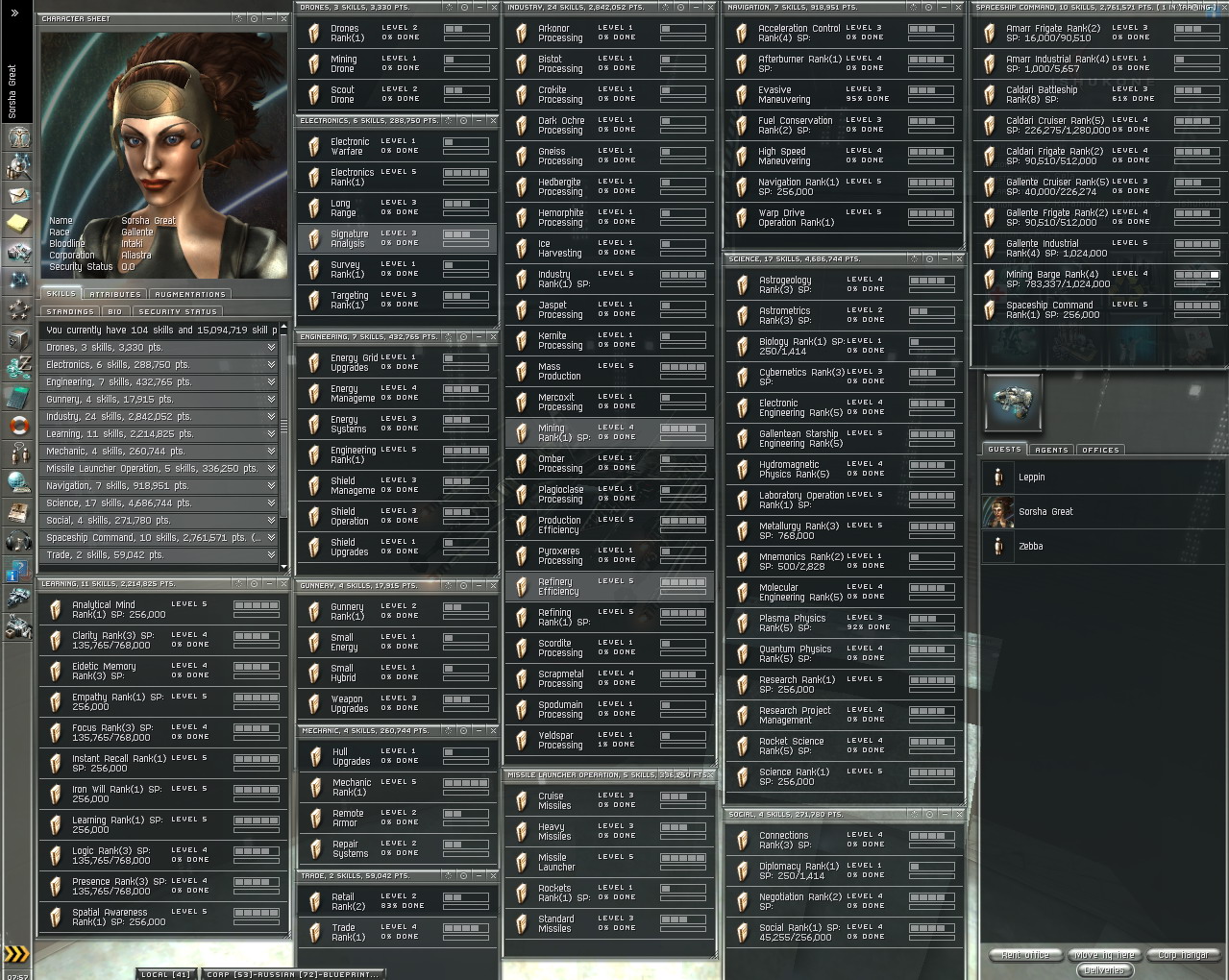
Task: Click the two-people figures sidebar icon
Action: [x=18, y=454]
